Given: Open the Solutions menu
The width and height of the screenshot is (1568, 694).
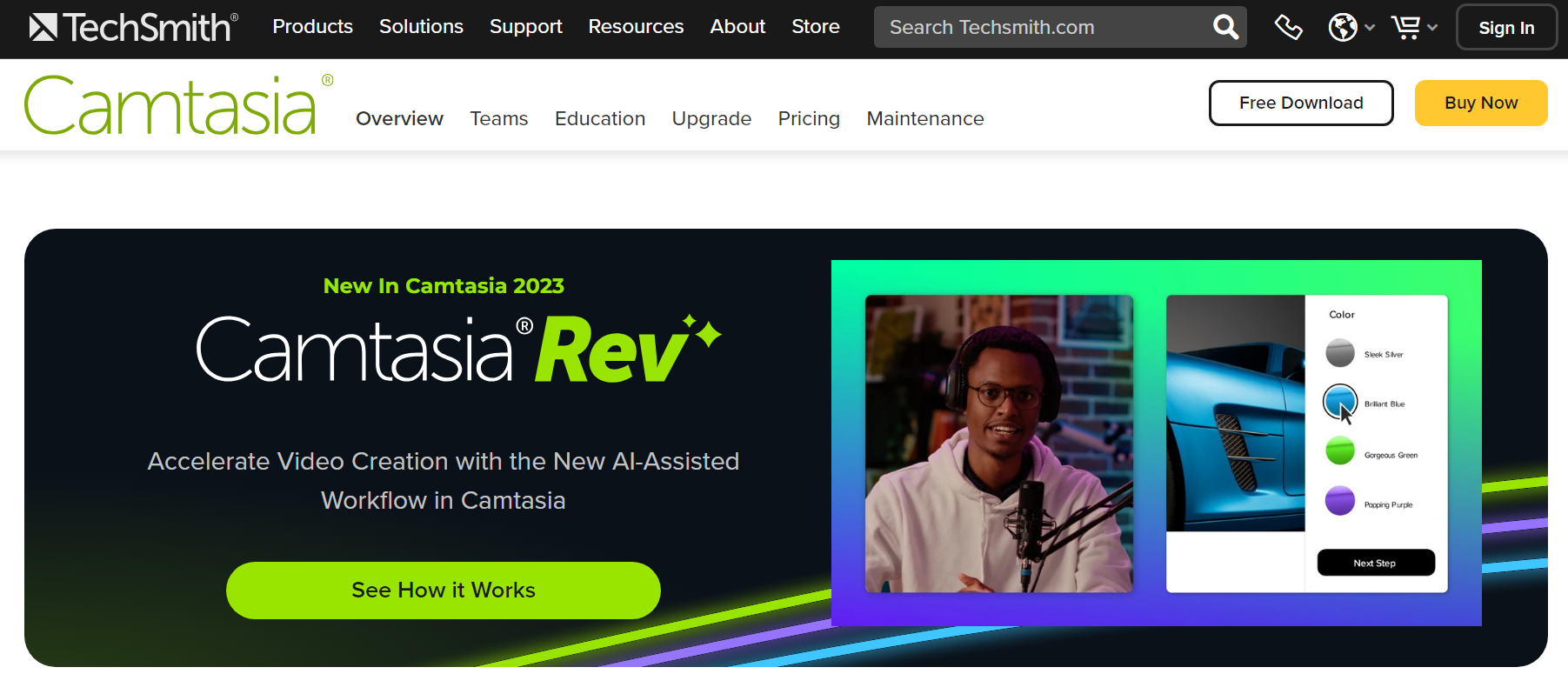Looking at the screenshot, I should click(421, 27).
